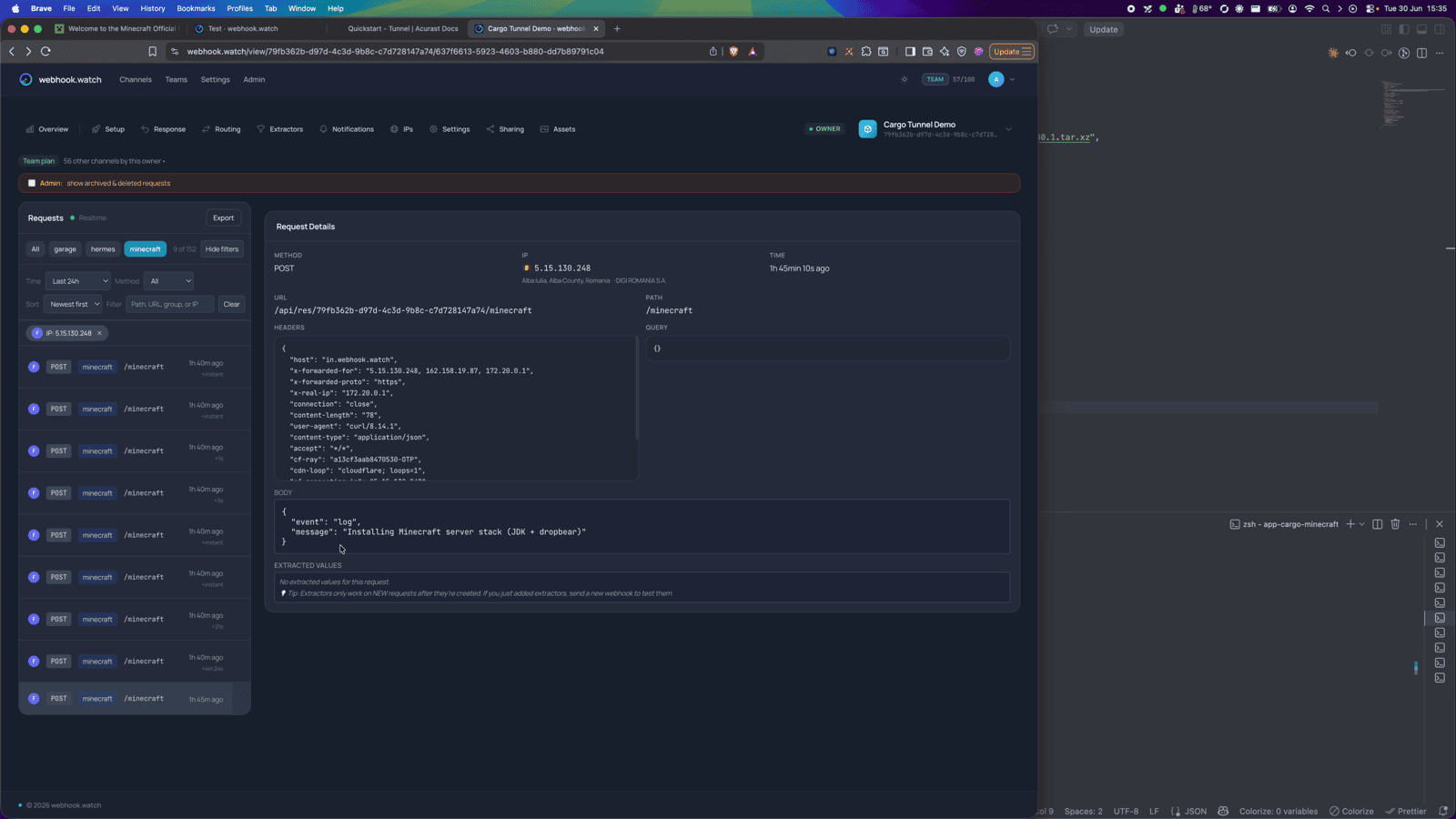1456x819 pixels.
Task: Open the channel Settings tab
Action: (450, 129)
